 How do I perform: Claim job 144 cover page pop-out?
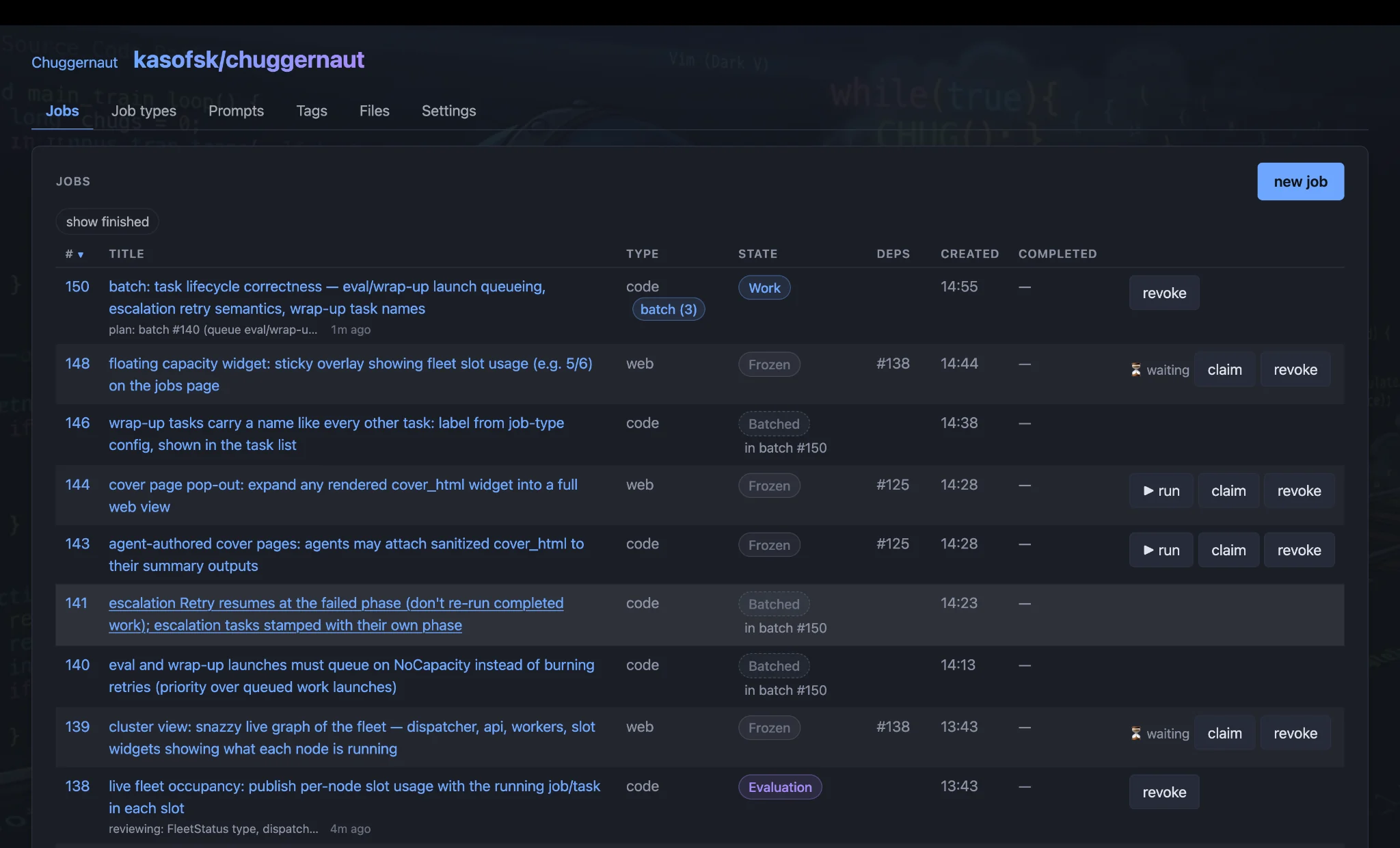[x=1228, y=491]
